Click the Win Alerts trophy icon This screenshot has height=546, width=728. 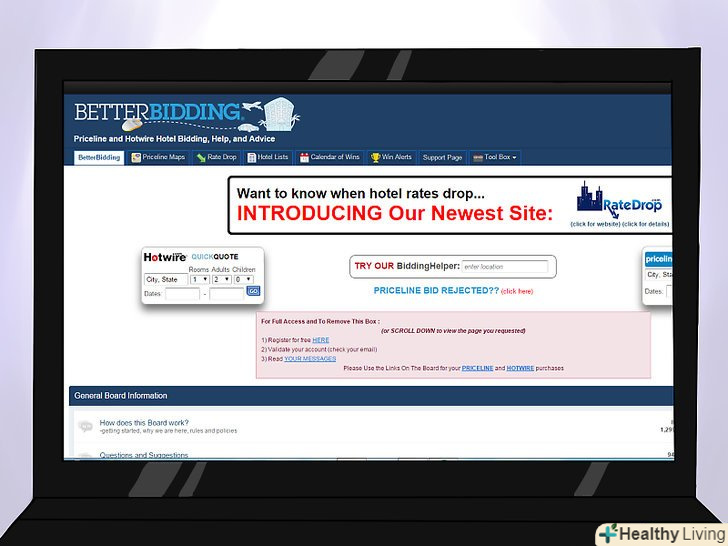pos(375,158)
